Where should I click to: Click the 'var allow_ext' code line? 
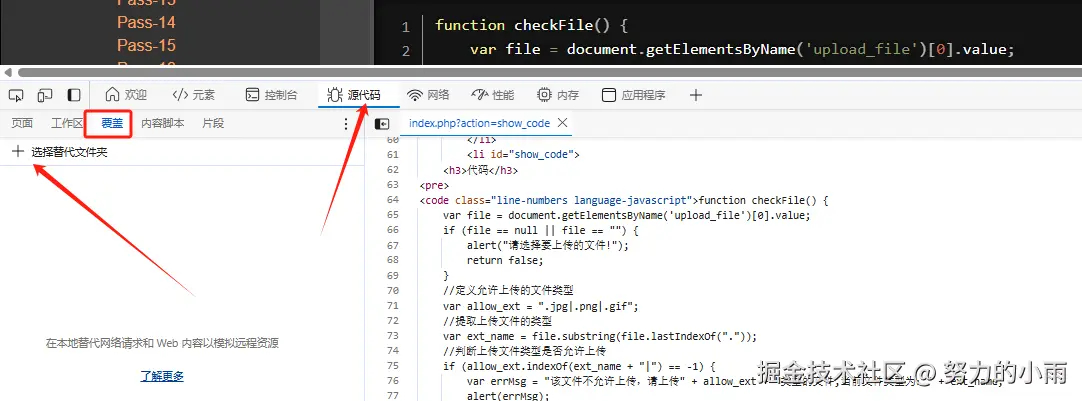tap(541, 306)
